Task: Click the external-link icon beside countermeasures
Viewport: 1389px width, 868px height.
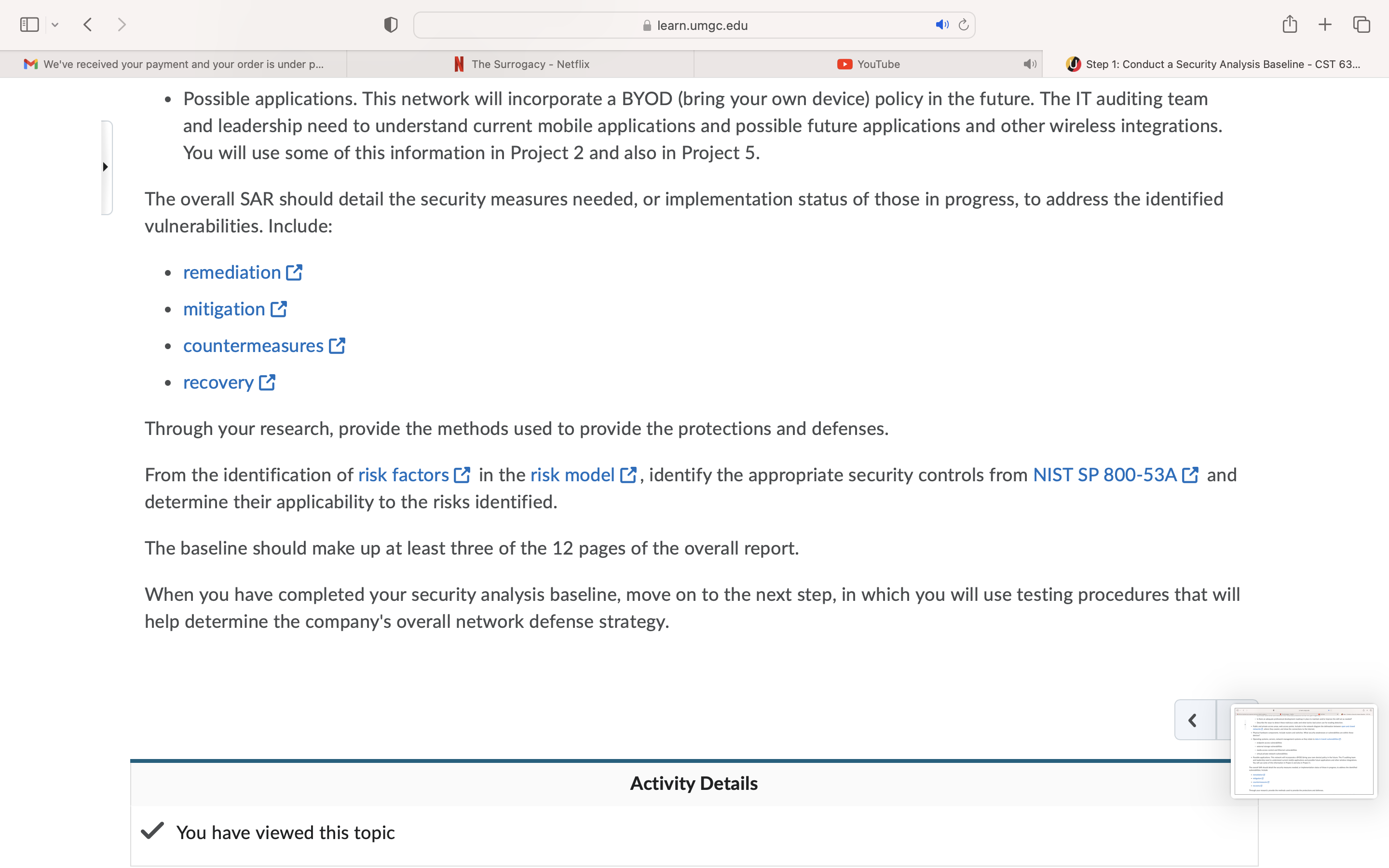Action: tap(338, 346)
